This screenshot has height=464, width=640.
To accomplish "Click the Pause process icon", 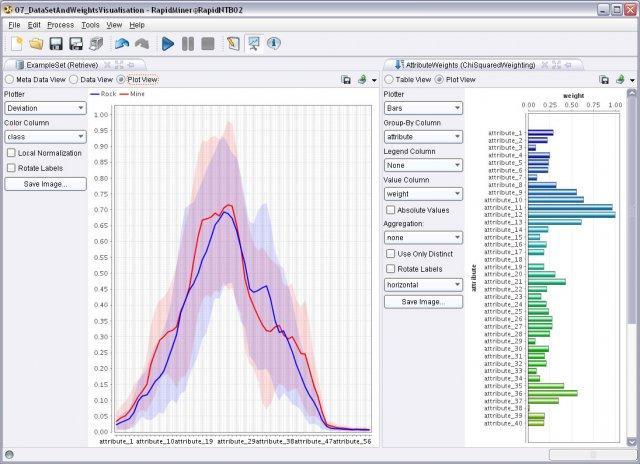I will 187,44.
